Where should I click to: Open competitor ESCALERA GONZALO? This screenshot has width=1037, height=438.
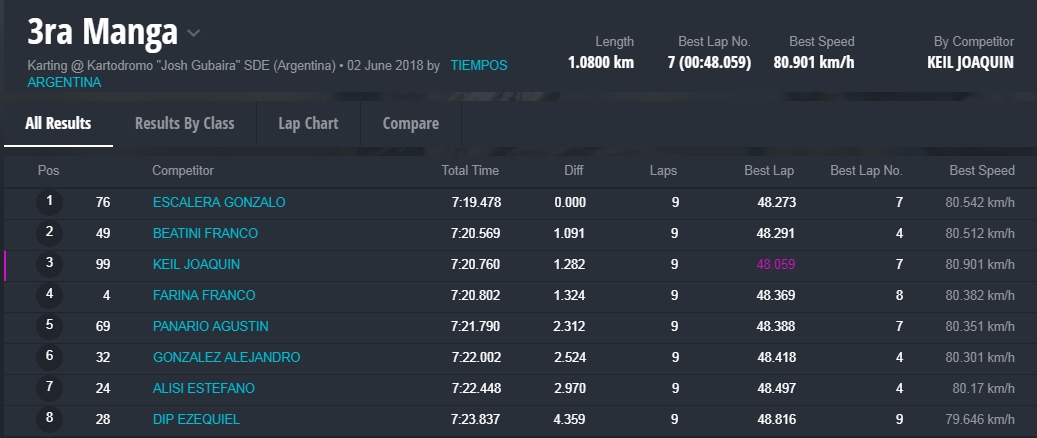[x=219, y=203]
